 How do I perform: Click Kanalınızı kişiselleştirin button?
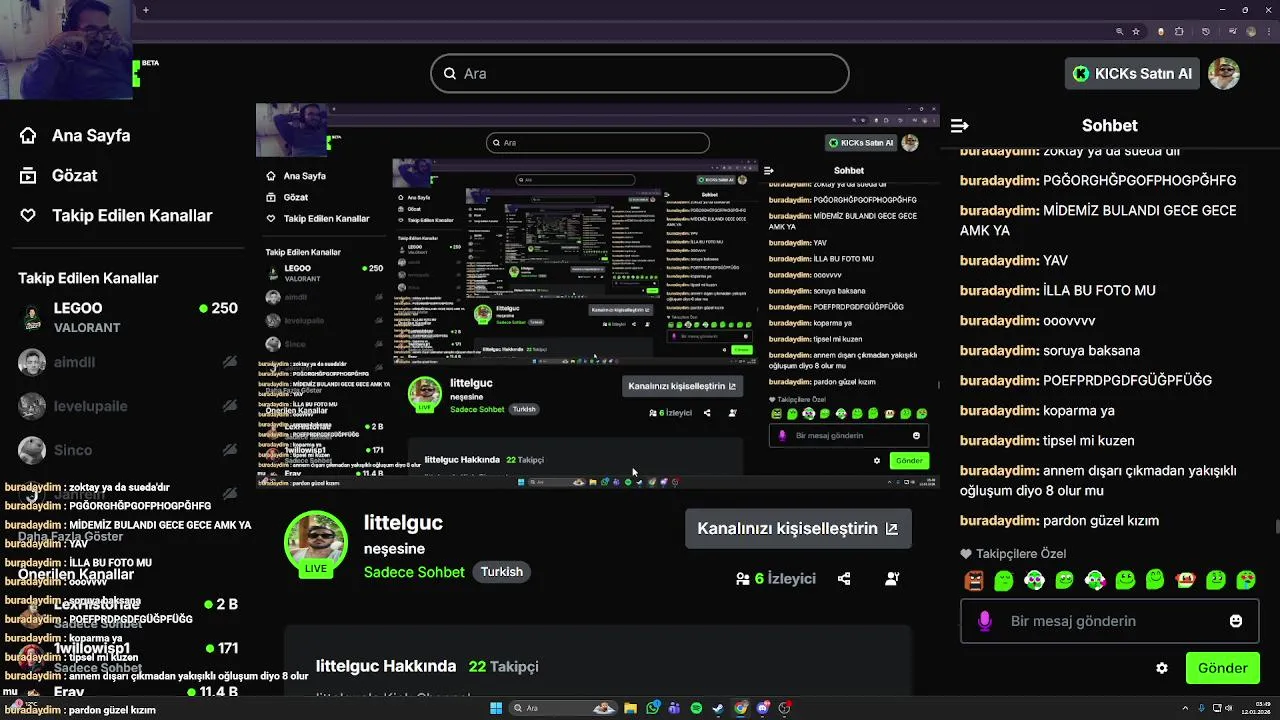tap(797, 528)
